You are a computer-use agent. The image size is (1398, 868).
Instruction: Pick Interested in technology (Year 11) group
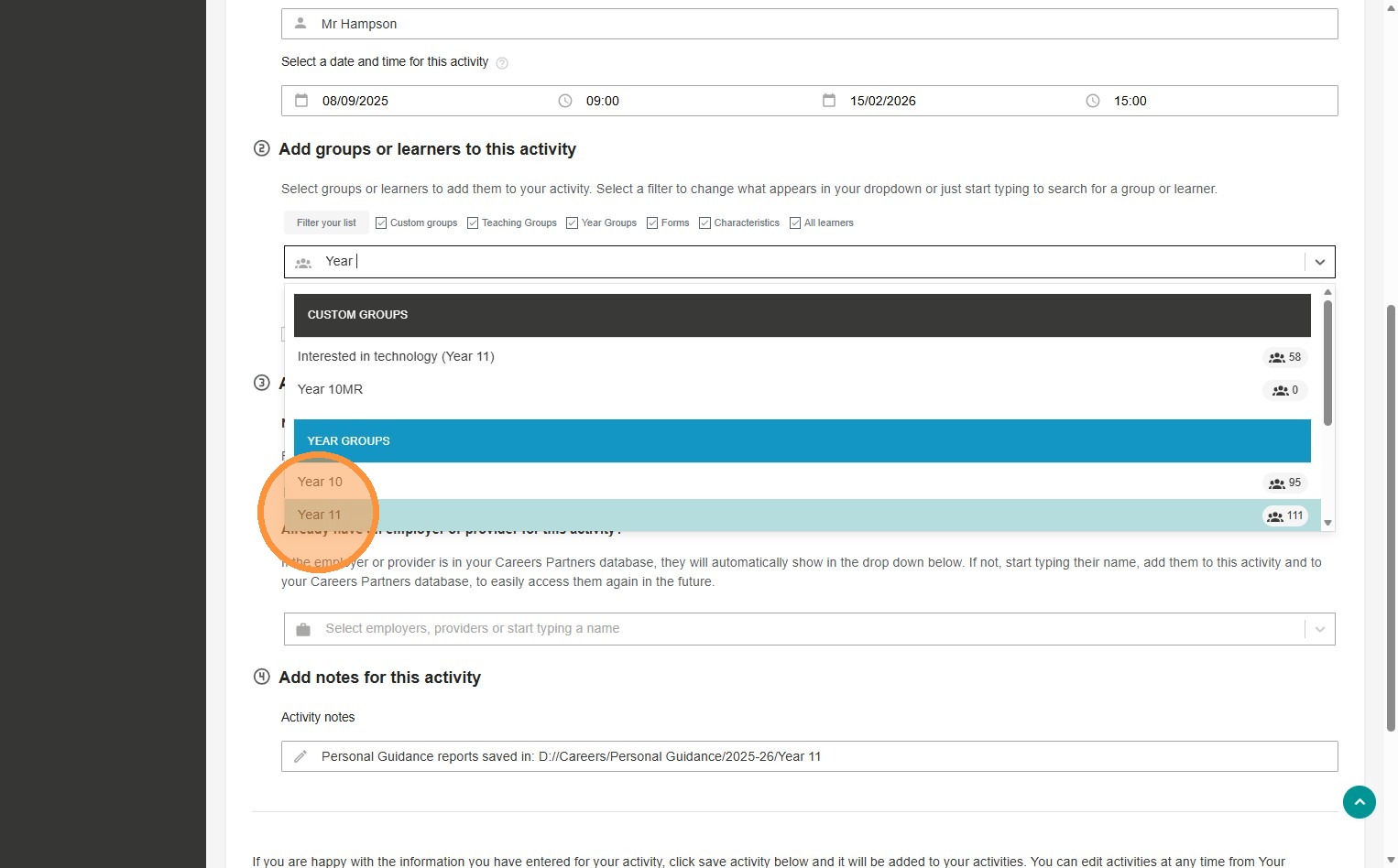point(803,356)
